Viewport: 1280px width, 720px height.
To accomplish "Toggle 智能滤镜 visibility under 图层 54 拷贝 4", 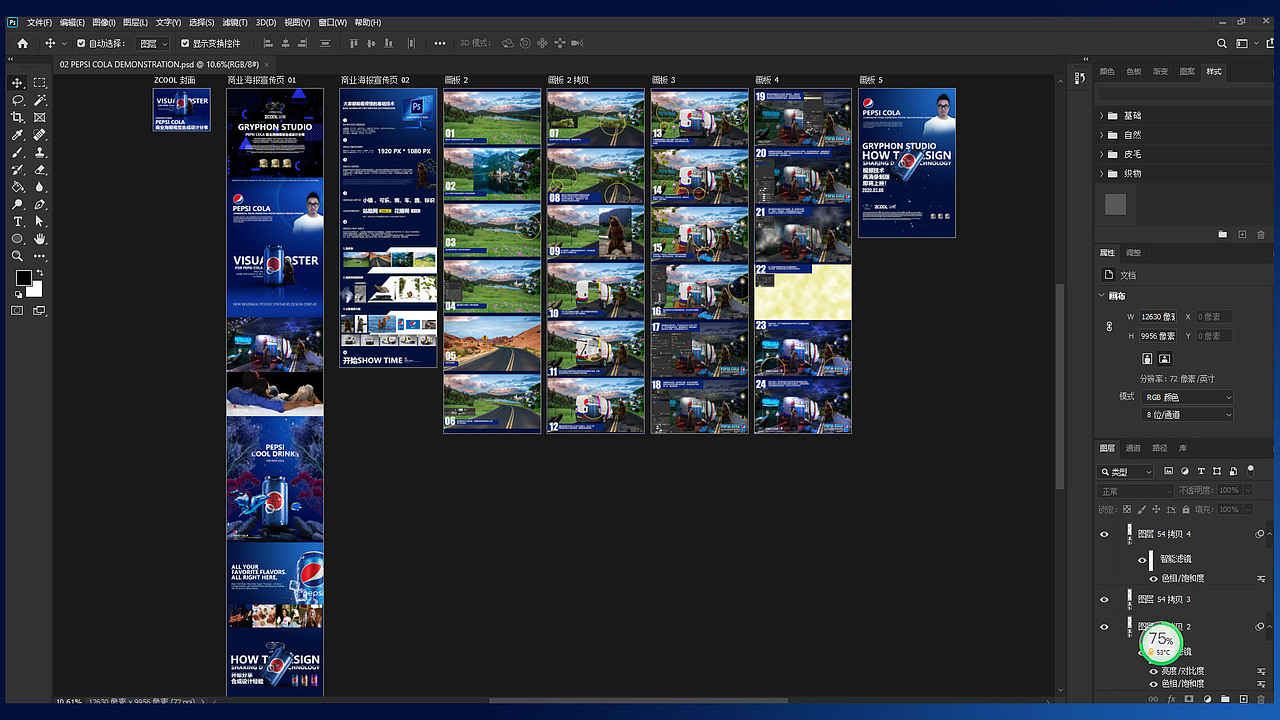I will [x=1143, y=560].
